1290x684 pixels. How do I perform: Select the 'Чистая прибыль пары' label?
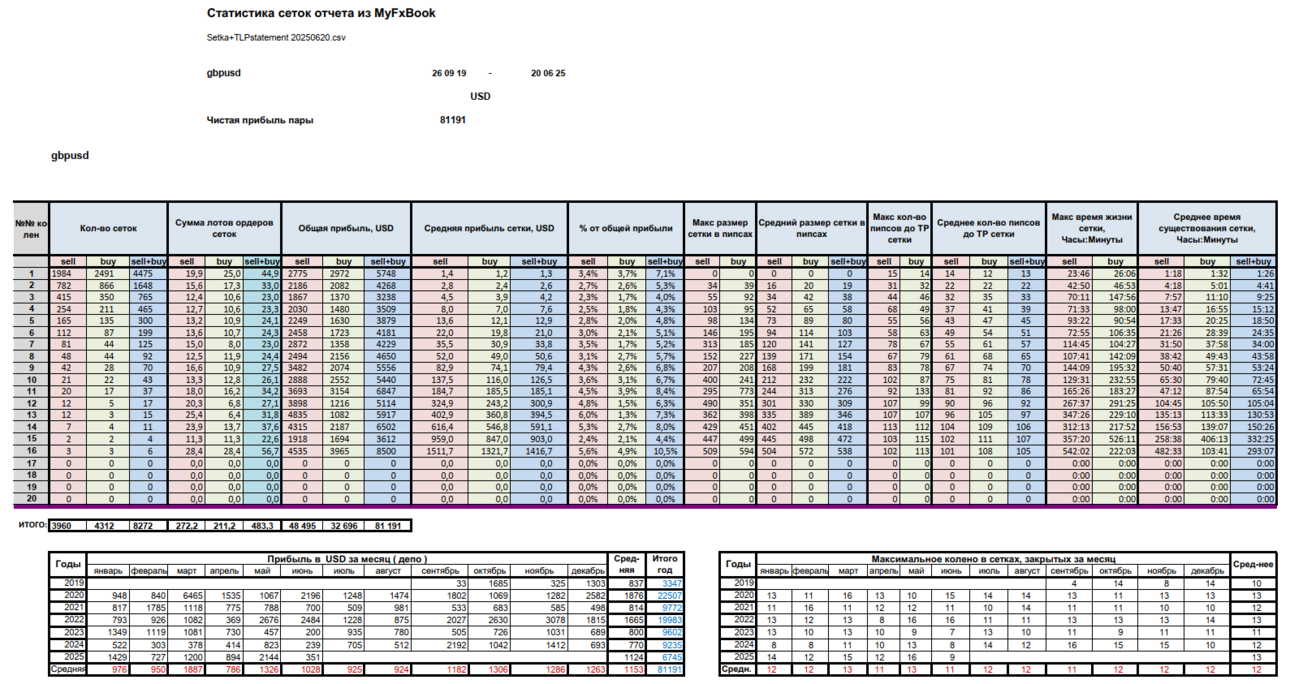pos(260,120)
